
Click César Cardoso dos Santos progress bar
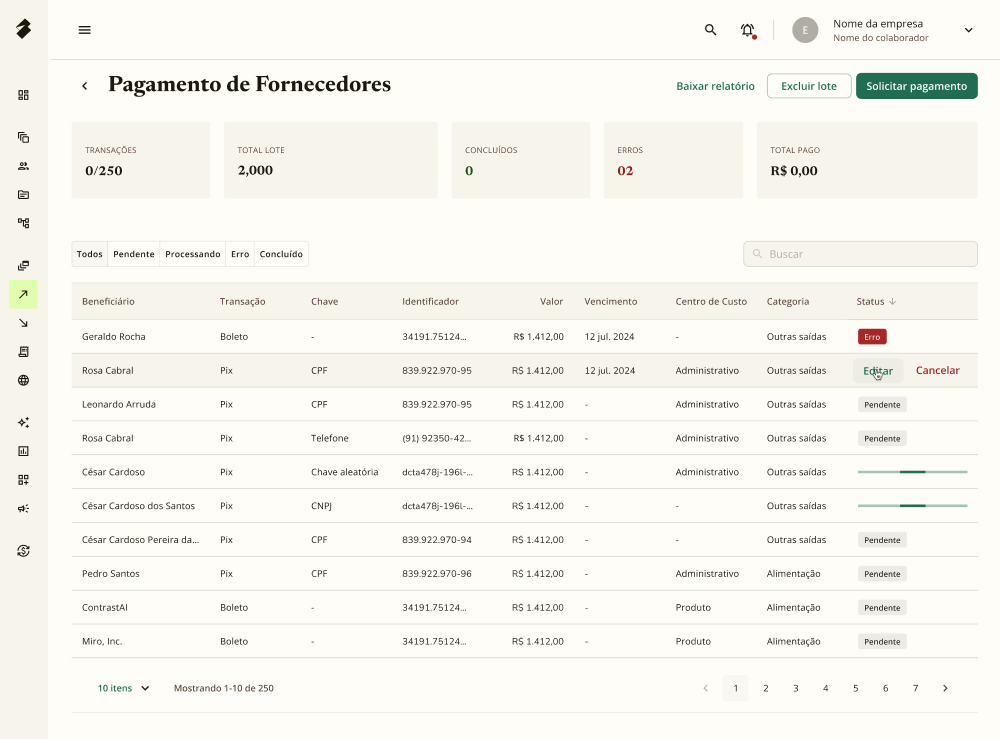pyautogui.click(x=913, y=506)
